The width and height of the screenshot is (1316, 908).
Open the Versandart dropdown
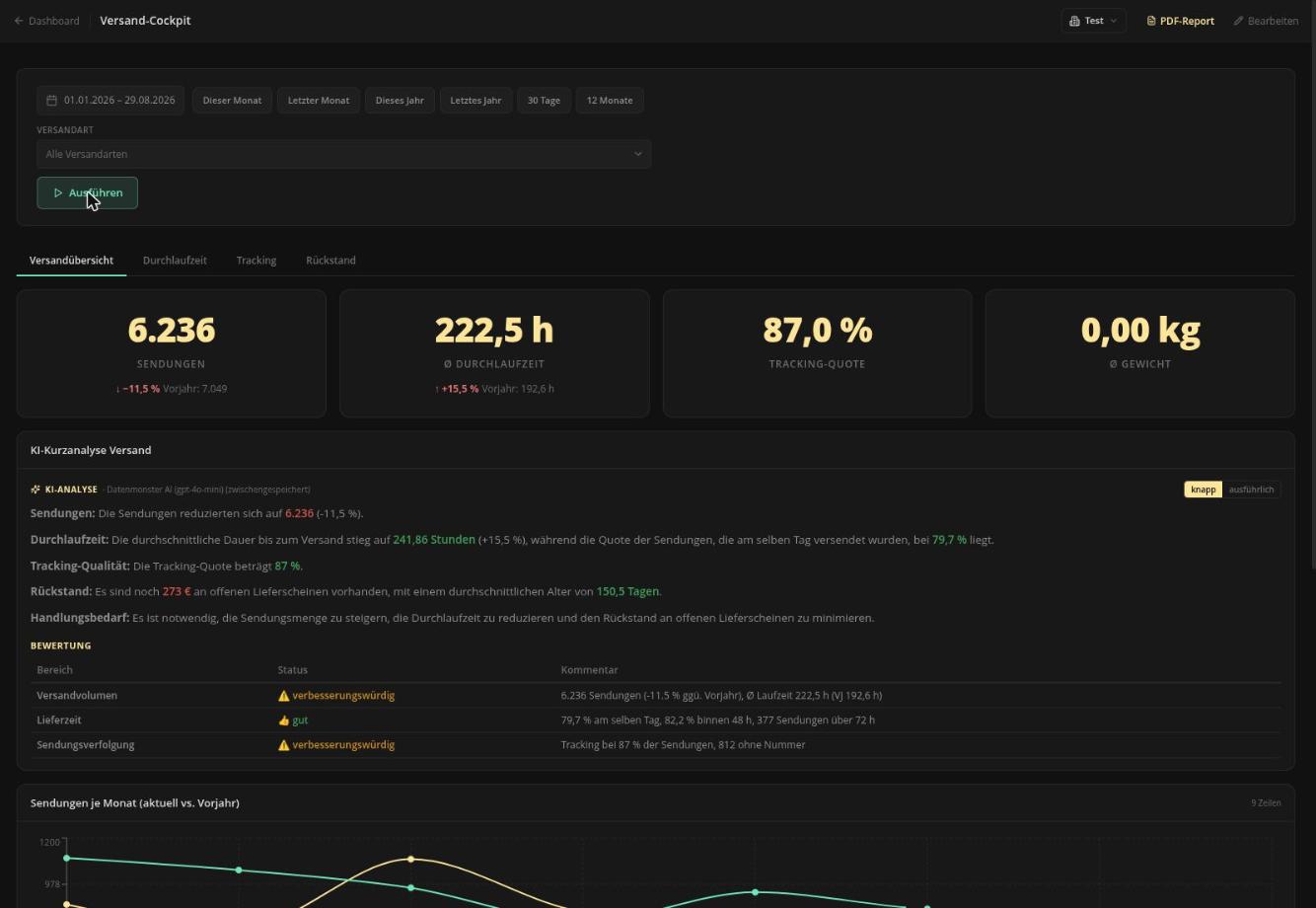tap(344, 154)
